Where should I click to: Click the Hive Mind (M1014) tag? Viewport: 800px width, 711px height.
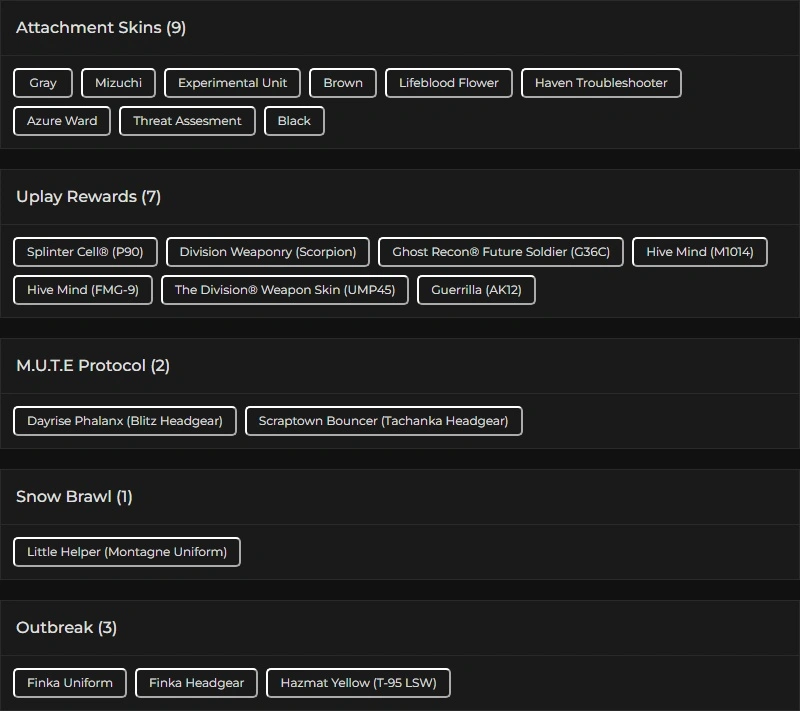(x=700, y=252)
